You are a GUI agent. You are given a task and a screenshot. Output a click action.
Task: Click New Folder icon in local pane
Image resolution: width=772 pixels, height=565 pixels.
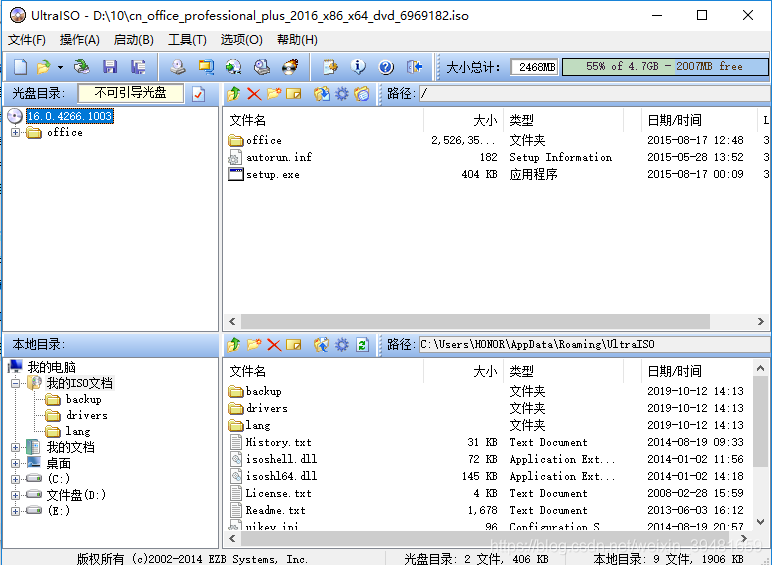[254, 345]
